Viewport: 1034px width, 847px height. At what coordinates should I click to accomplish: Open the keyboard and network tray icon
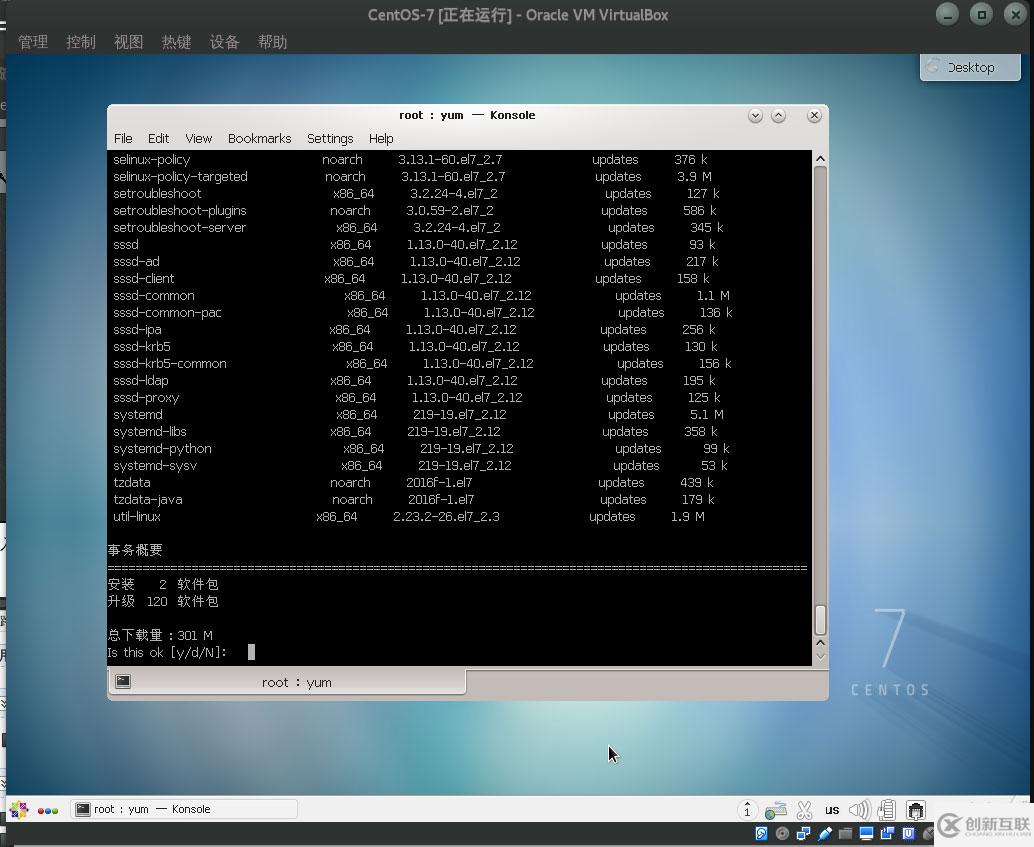point(776,810)
